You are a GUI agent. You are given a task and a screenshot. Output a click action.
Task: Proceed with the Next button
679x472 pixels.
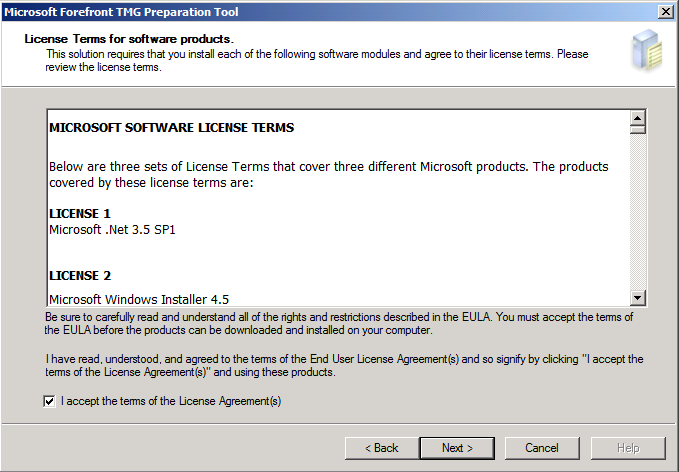point(457,447)
